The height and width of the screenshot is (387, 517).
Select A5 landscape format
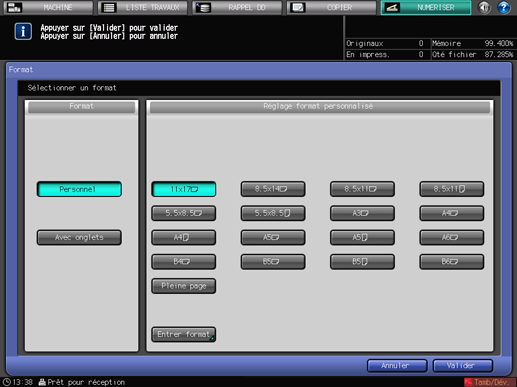[273, 237]
